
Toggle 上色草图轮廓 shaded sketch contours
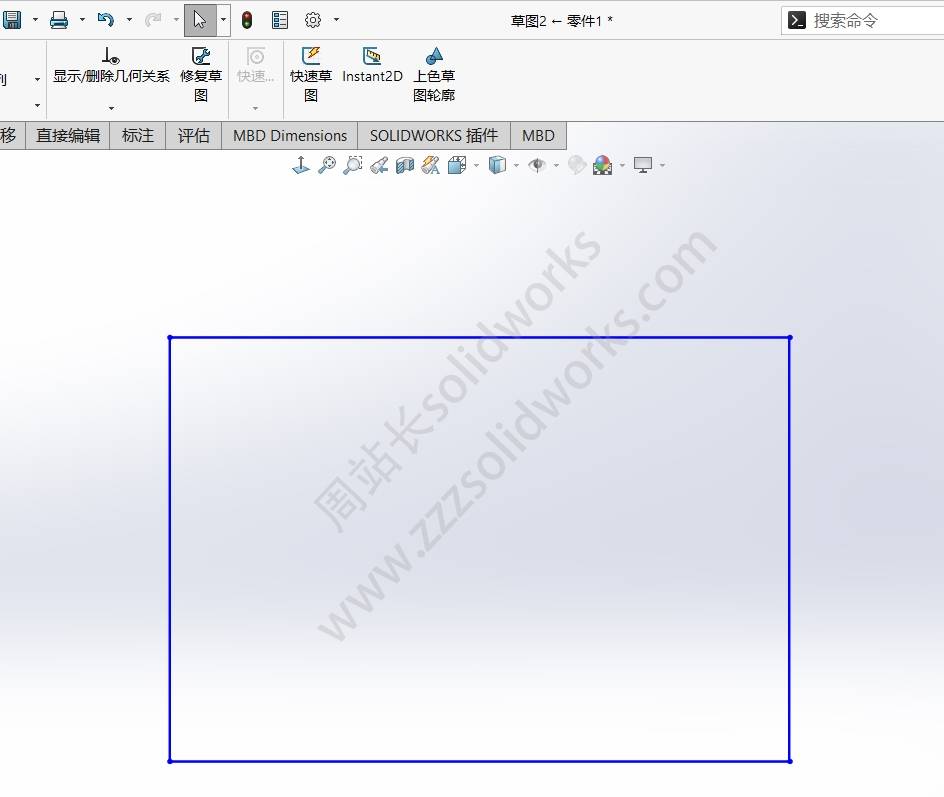434,75
